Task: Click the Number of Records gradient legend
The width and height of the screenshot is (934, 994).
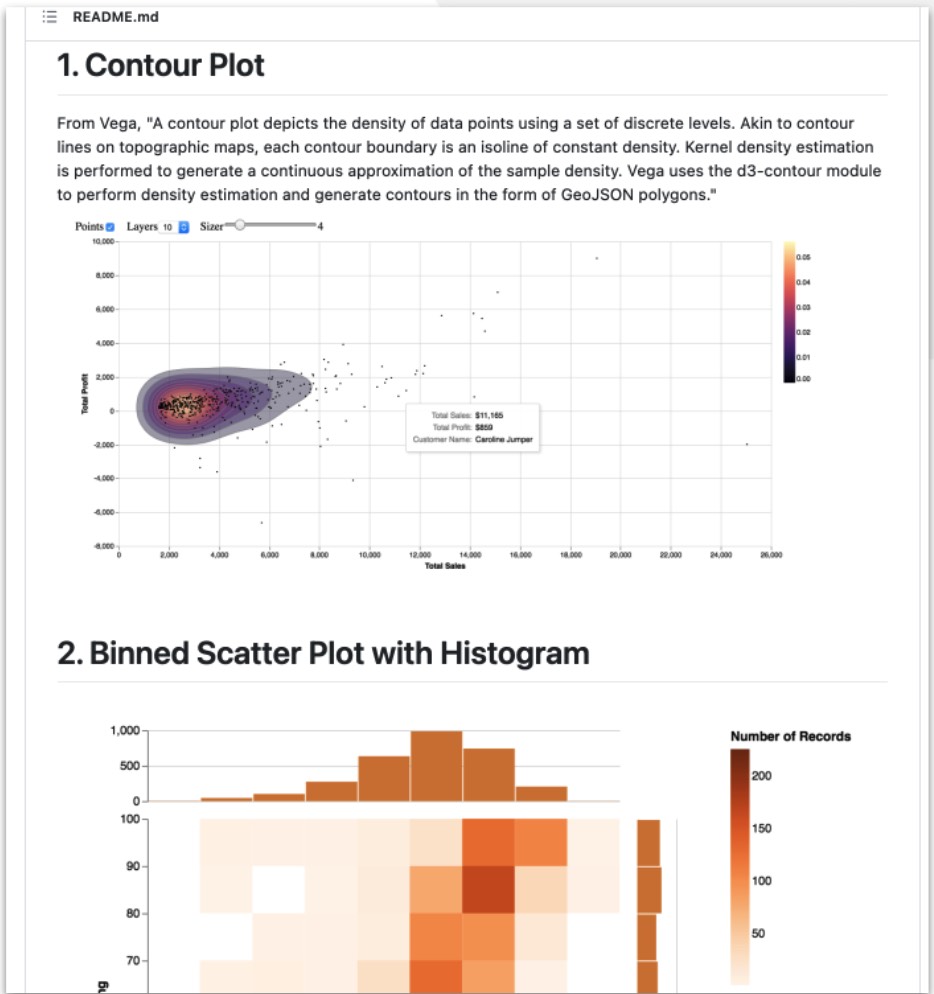Action: (740, 867)
